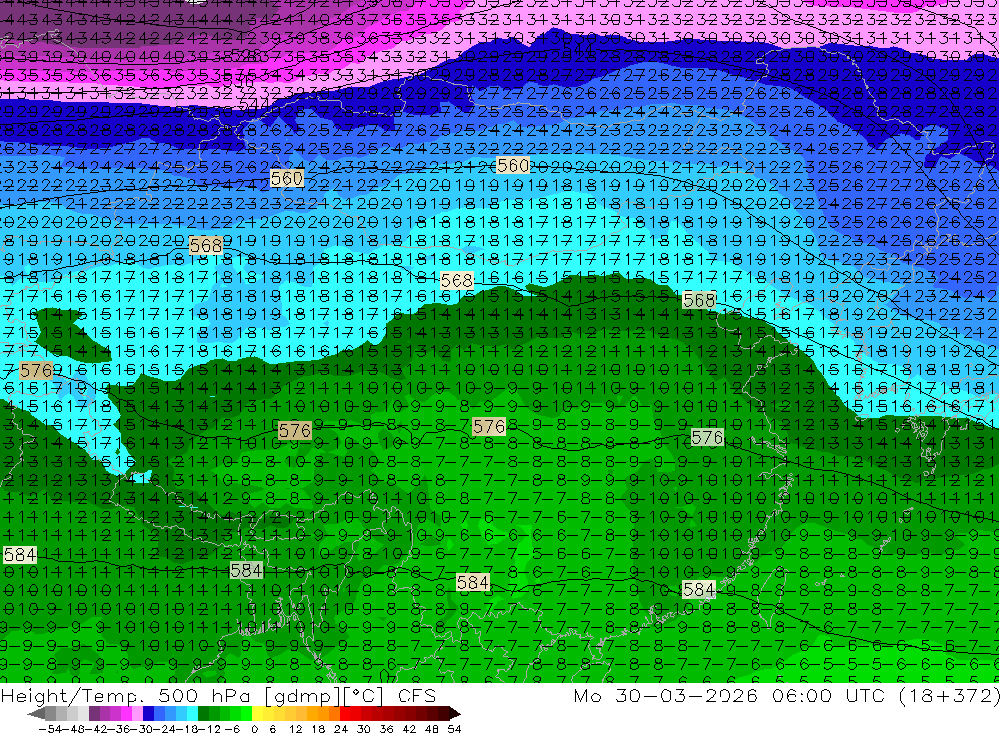Click the cyan legend swatch left of -18

193,714
